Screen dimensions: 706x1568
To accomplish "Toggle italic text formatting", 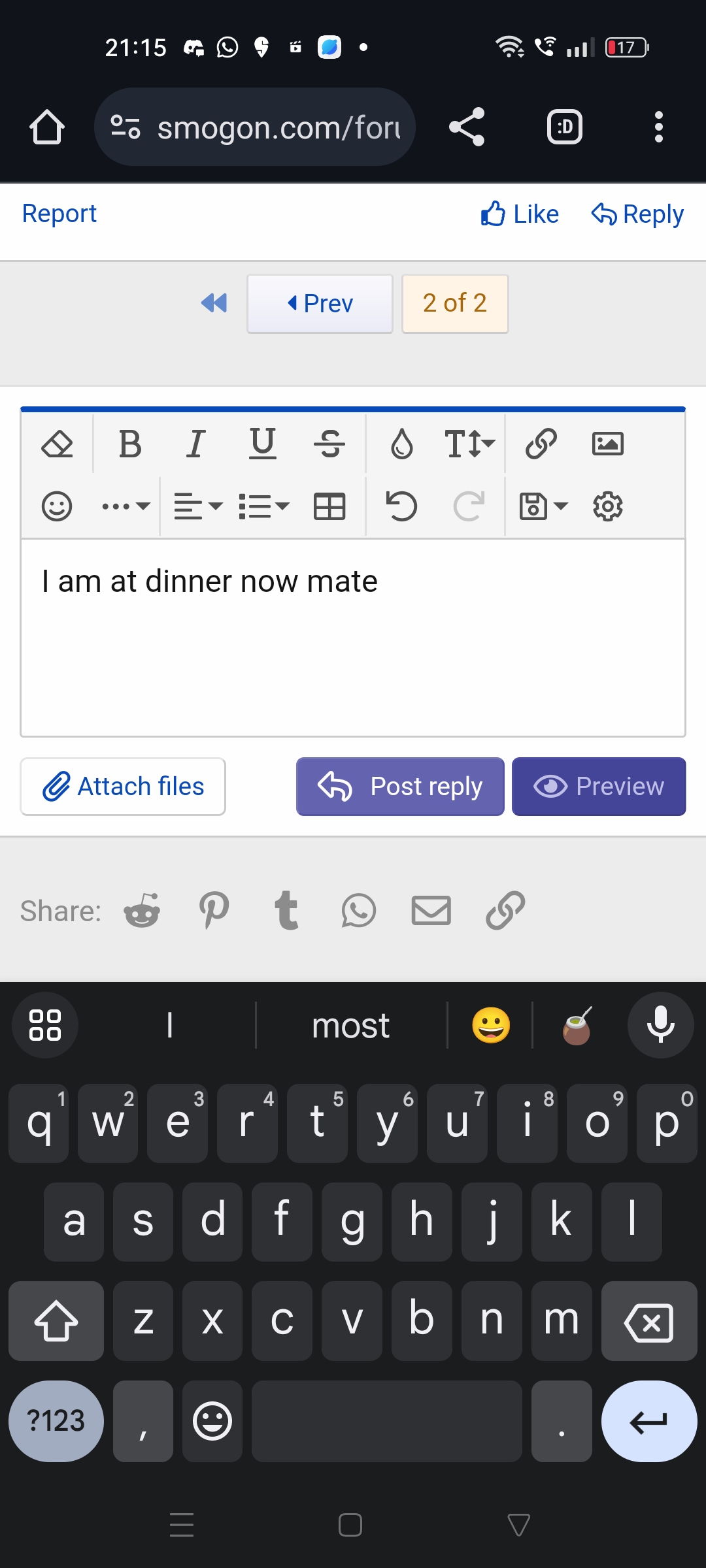I will [x=195, y=444].
